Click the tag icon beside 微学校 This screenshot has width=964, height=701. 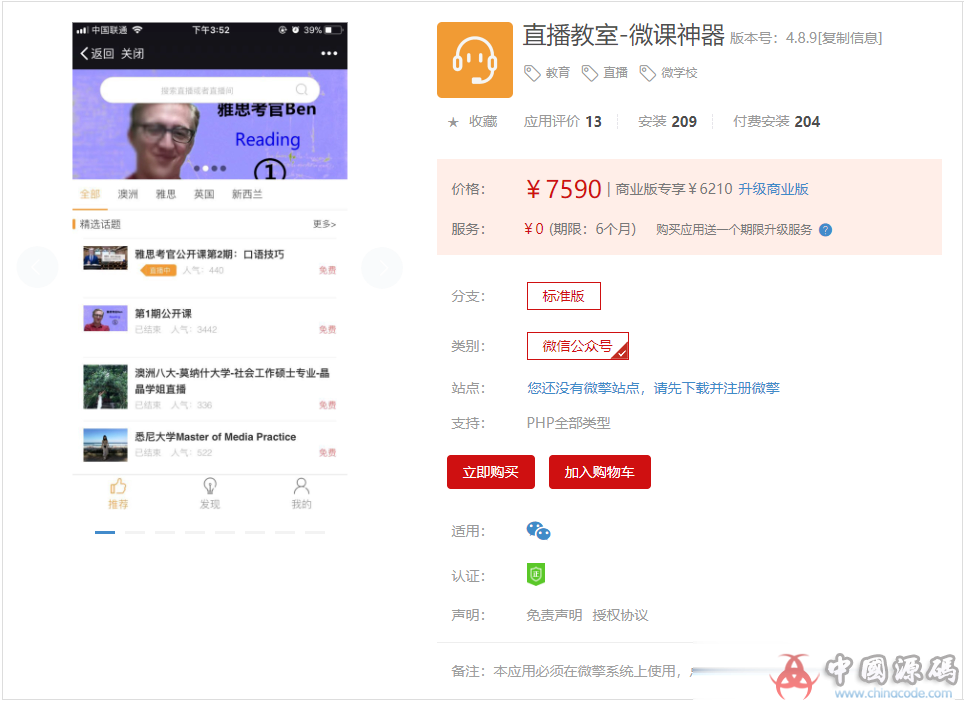(x=647, y=73)
